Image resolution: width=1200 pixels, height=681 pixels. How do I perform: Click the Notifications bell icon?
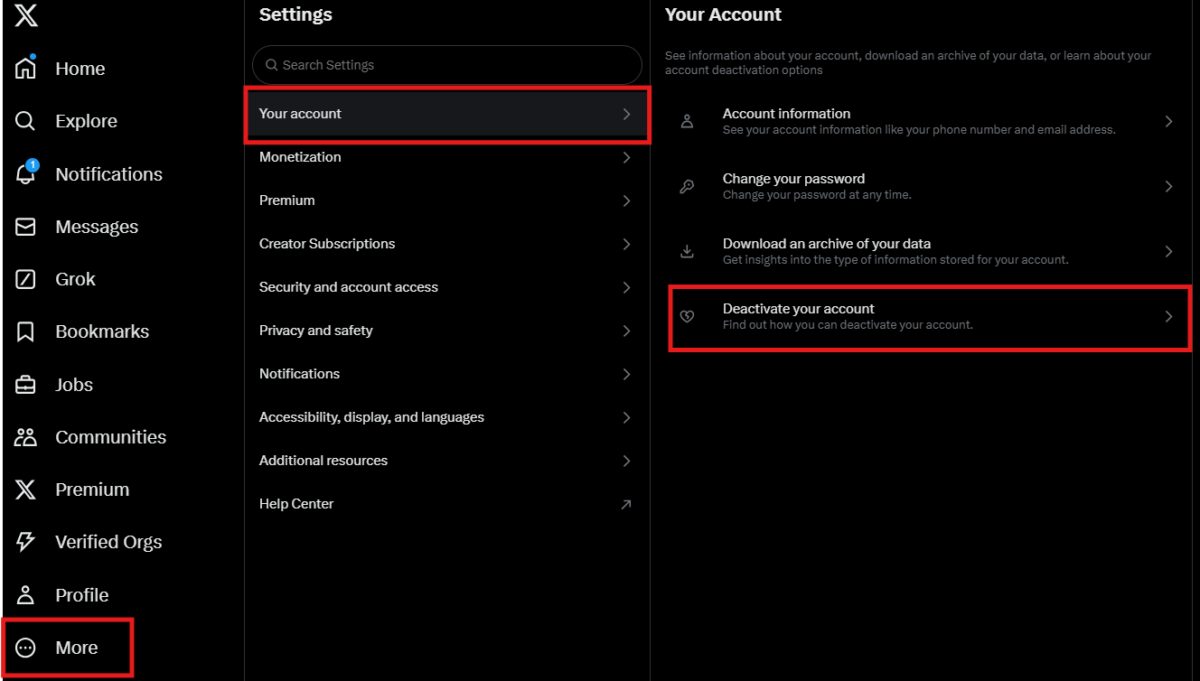(26, 173)
